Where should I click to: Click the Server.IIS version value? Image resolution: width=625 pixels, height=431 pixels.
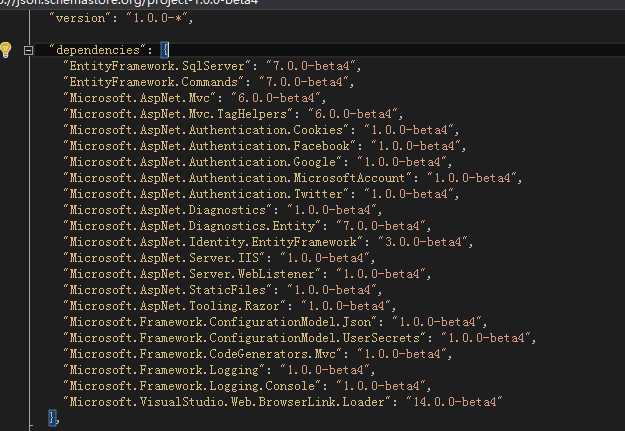pyautogui.click(x=325, y=258)
